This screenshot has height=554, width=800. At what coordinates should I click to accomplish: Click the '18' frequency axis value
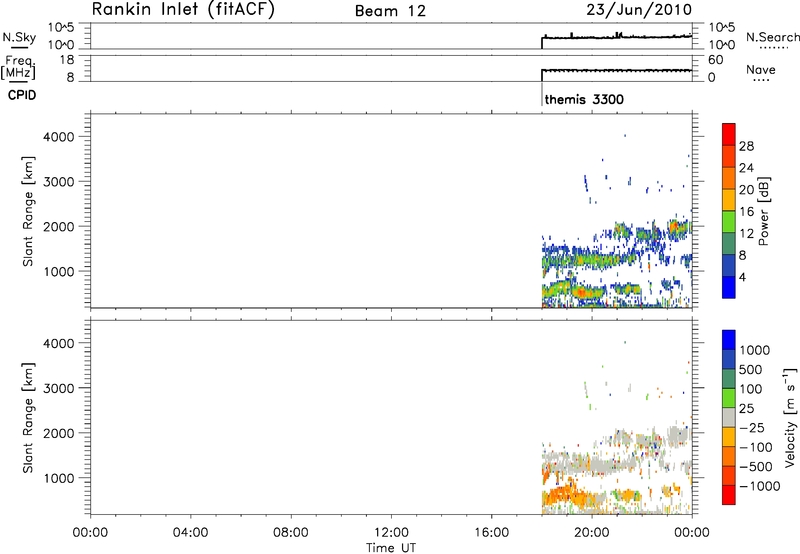click(67, 60)
